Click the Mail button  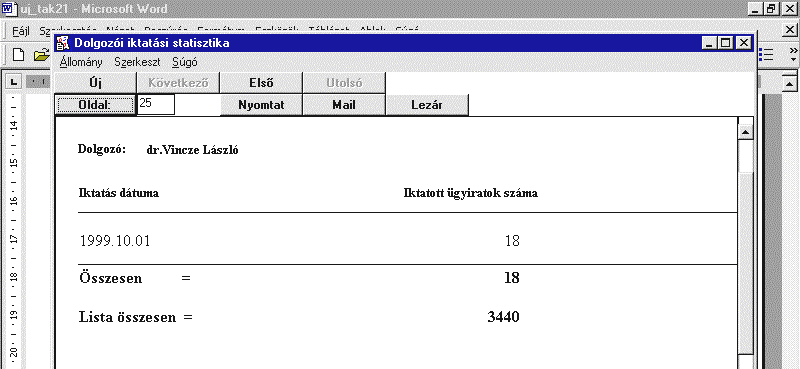coord(344,105)
